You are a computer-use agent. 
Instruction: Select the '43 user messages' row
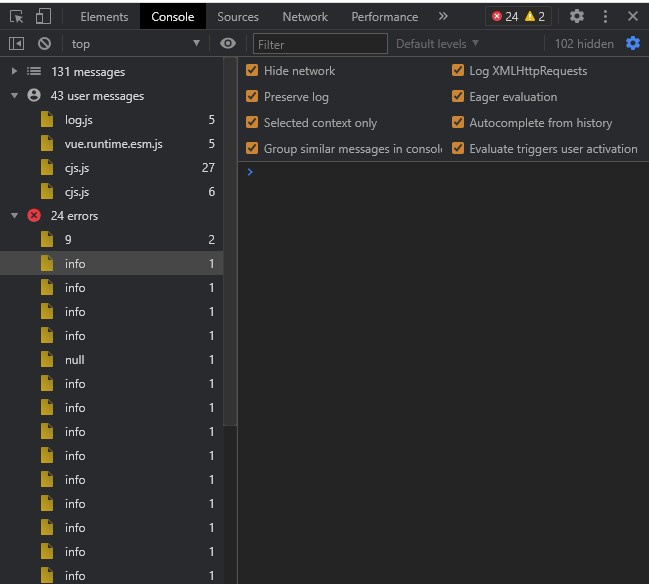(112, 96)
